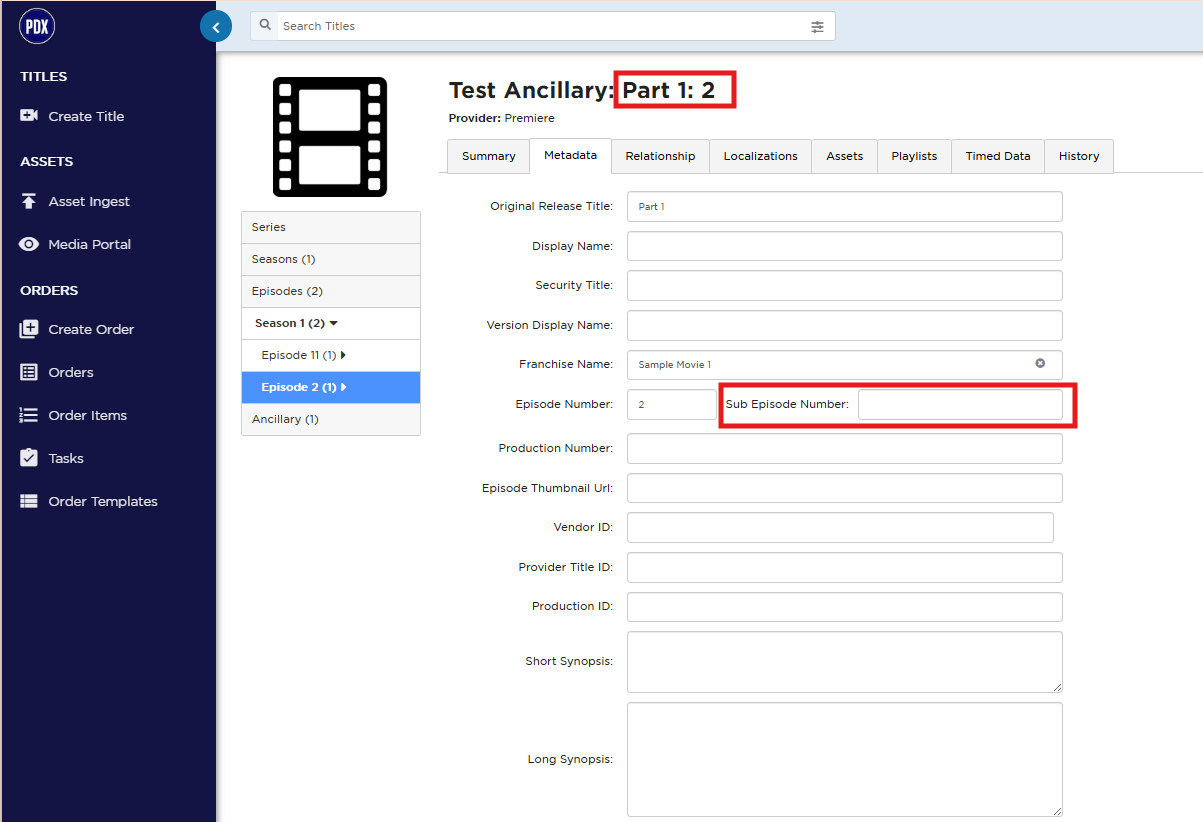Open the Relationship tab
Screen dimensions: 1203x822
click(x=660, y=156)
